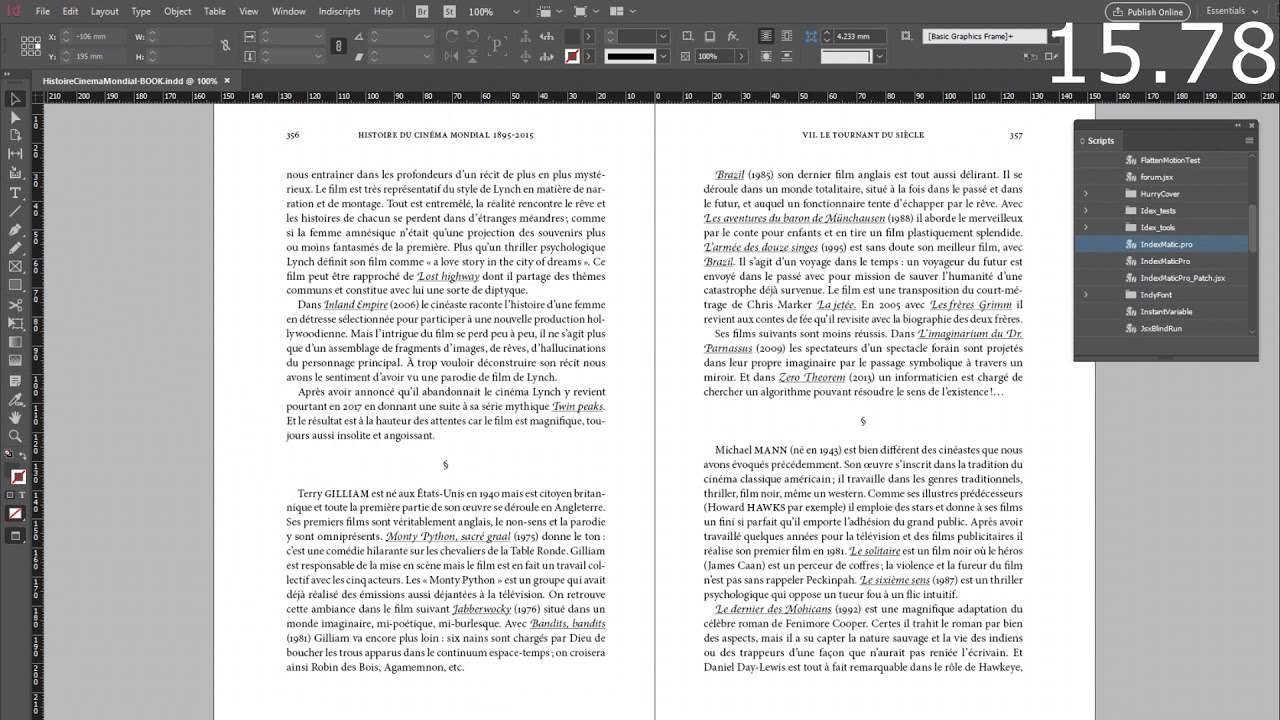Image resolution: width=1280 pixels, height=720 pixels.
Task: Collapse the Scripts panel with double arrows
Action: [1238, 126]
